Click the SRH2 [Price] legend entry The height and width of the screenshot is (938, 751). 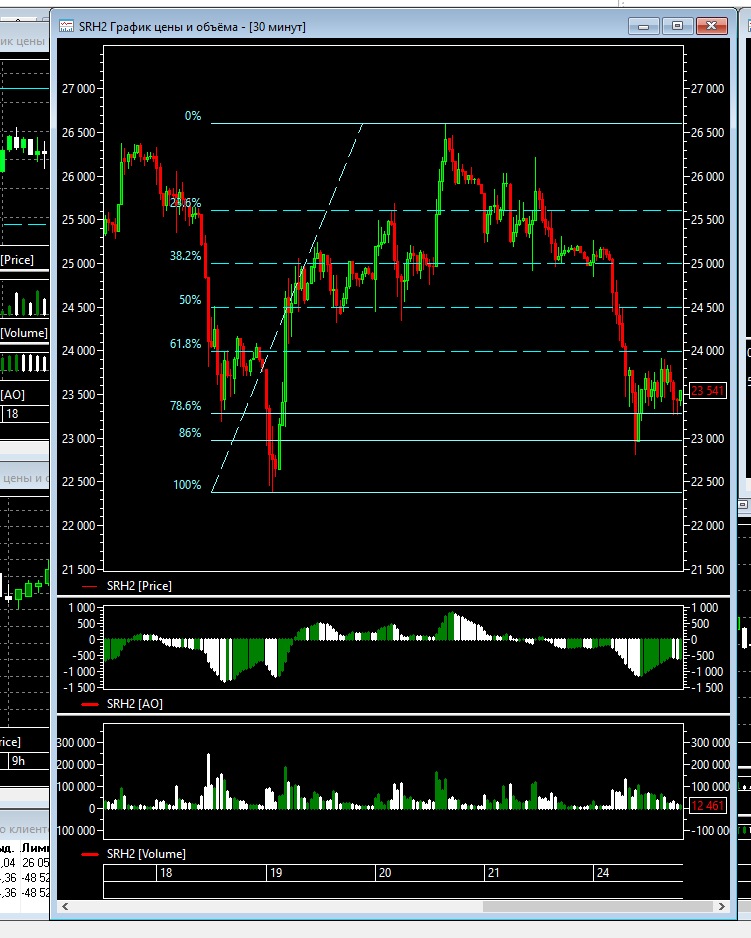point(139,586)
